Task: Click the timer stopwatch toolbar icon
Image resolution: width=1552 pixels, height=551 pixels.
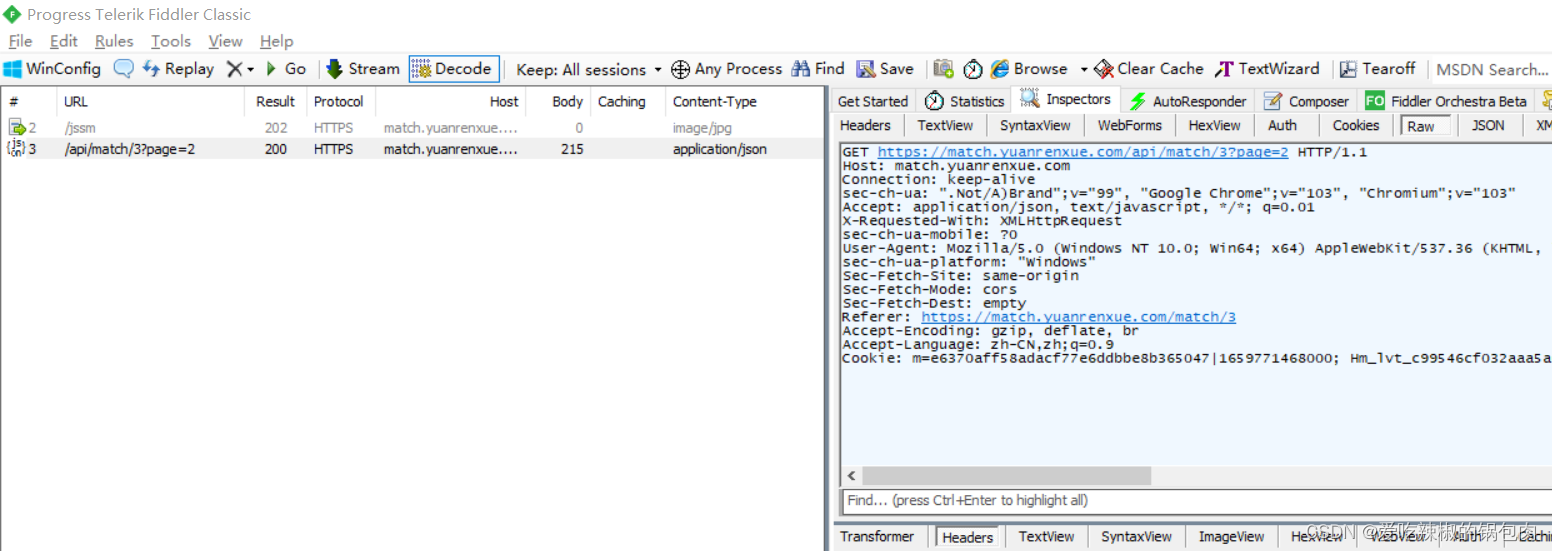Action: [x=973, y=69]
